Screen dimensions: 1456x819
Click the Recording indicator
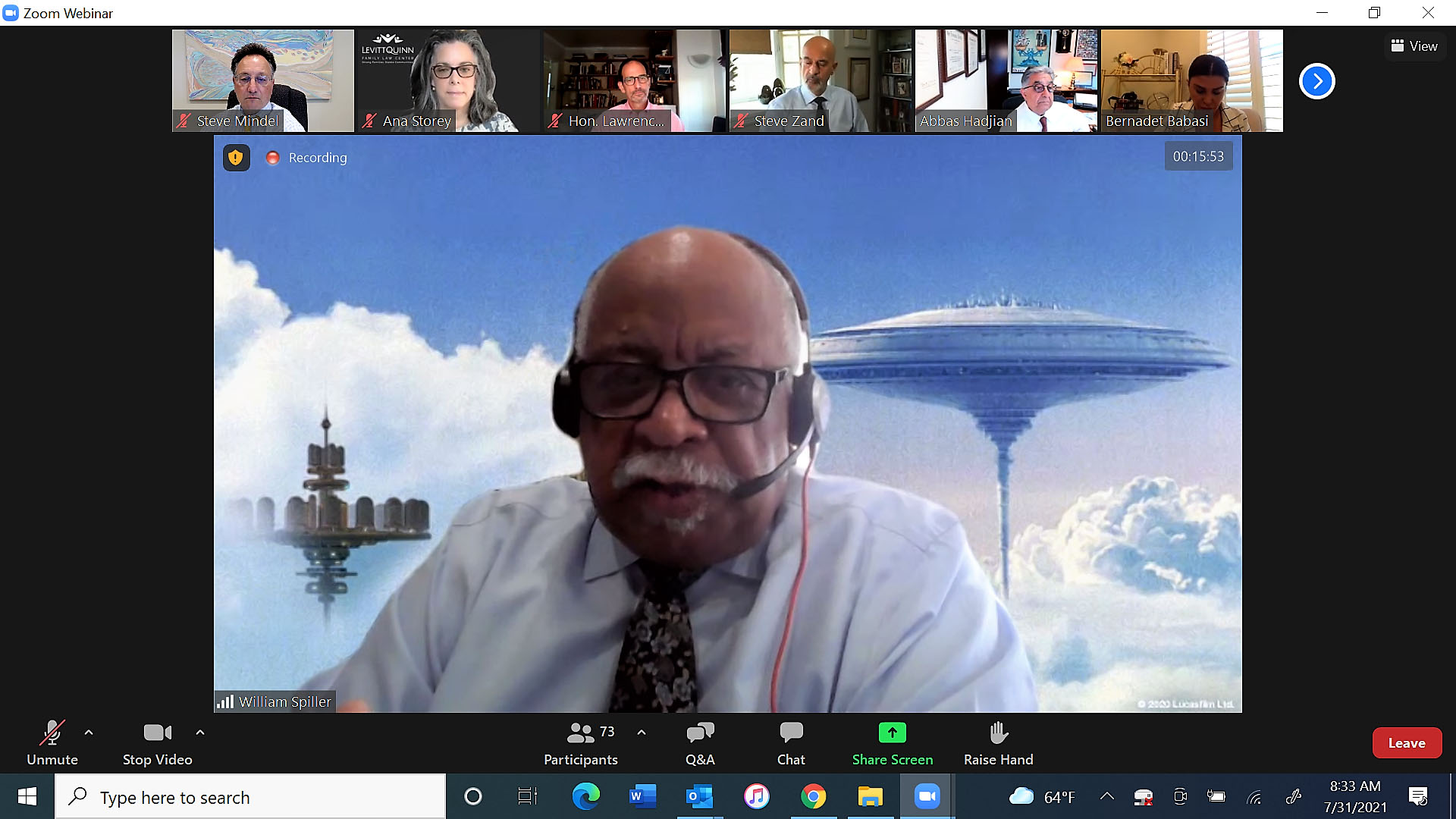click(306, 158)
